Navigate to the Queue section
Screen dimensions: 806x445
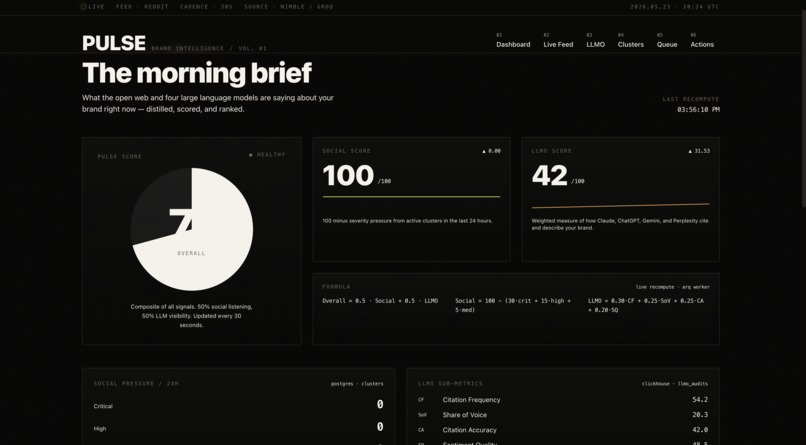(667, 45)
